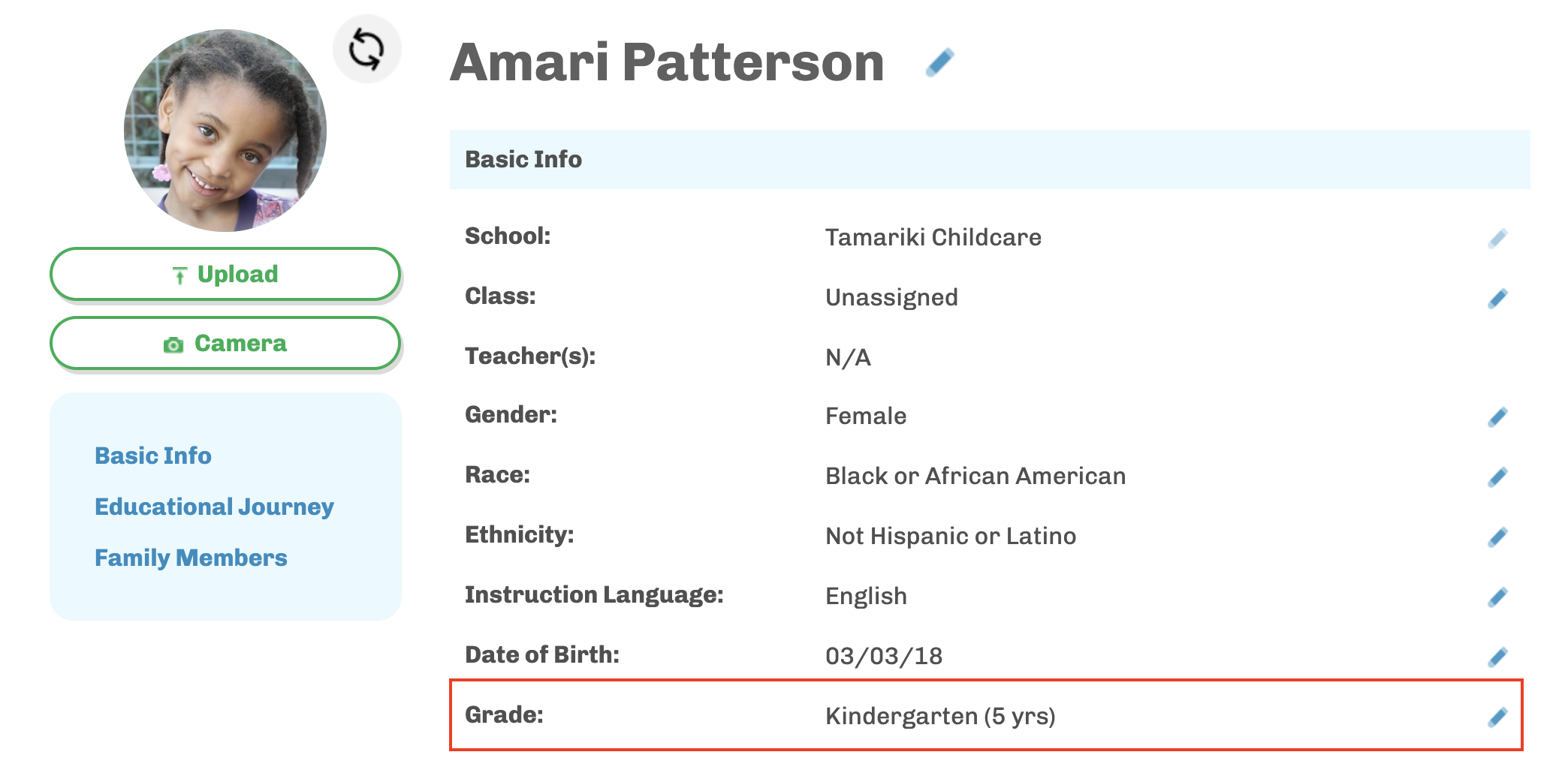Go to Basic Info sidebar link

click(x=153, y=456)
